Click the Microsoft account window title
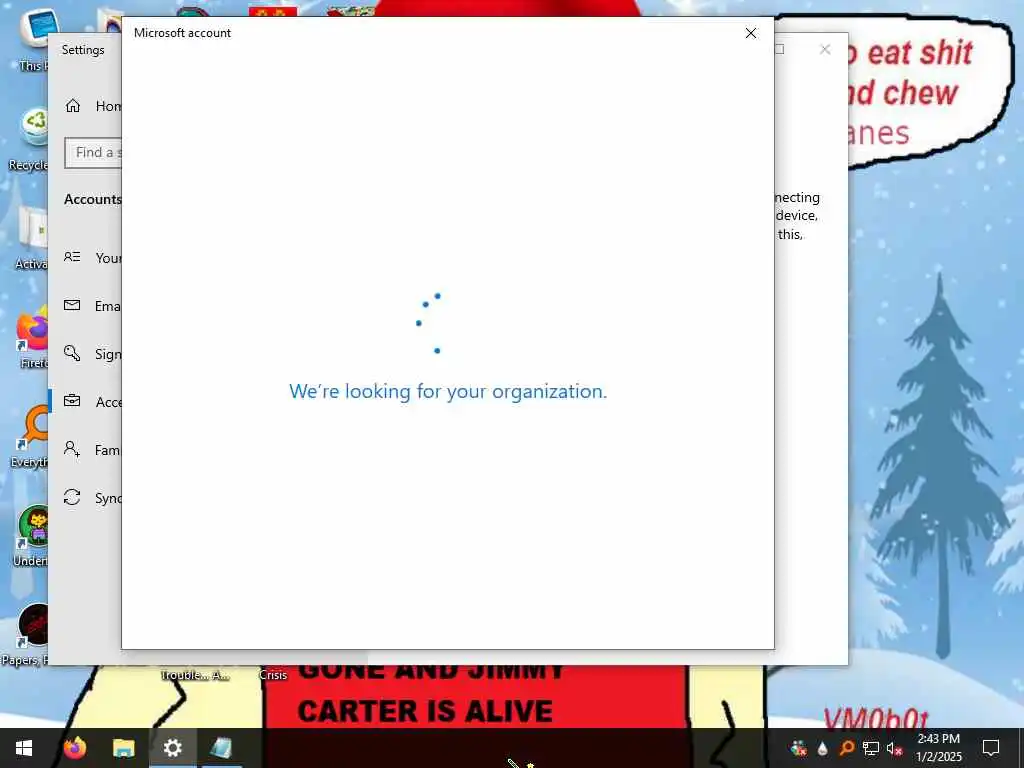The image size is (1024, 768). pos(182,33)
